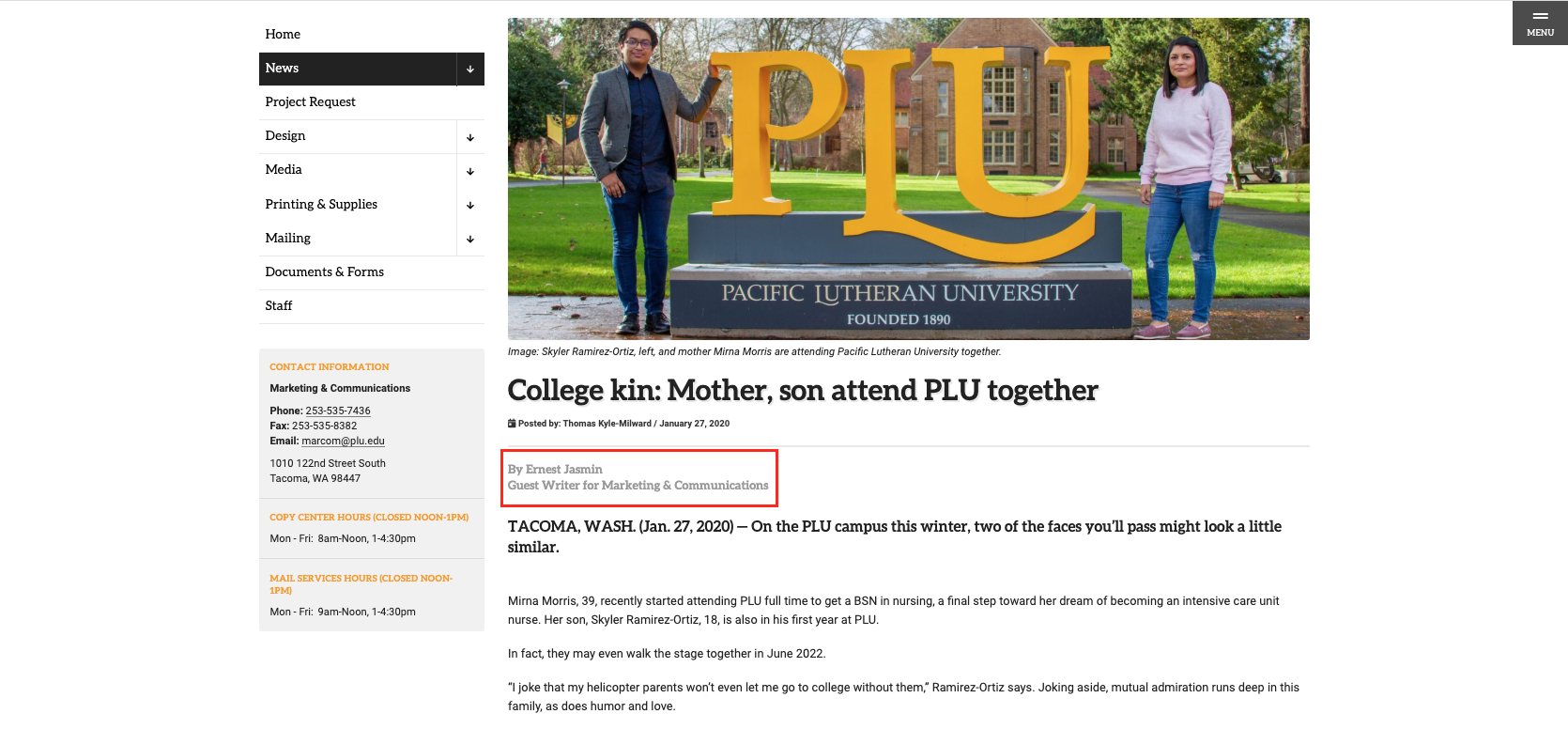Click the image caption about Skyler Ramirez-Ortiz
The width and height of the screenshot is (1568, 729).
(x=755, y=351)
